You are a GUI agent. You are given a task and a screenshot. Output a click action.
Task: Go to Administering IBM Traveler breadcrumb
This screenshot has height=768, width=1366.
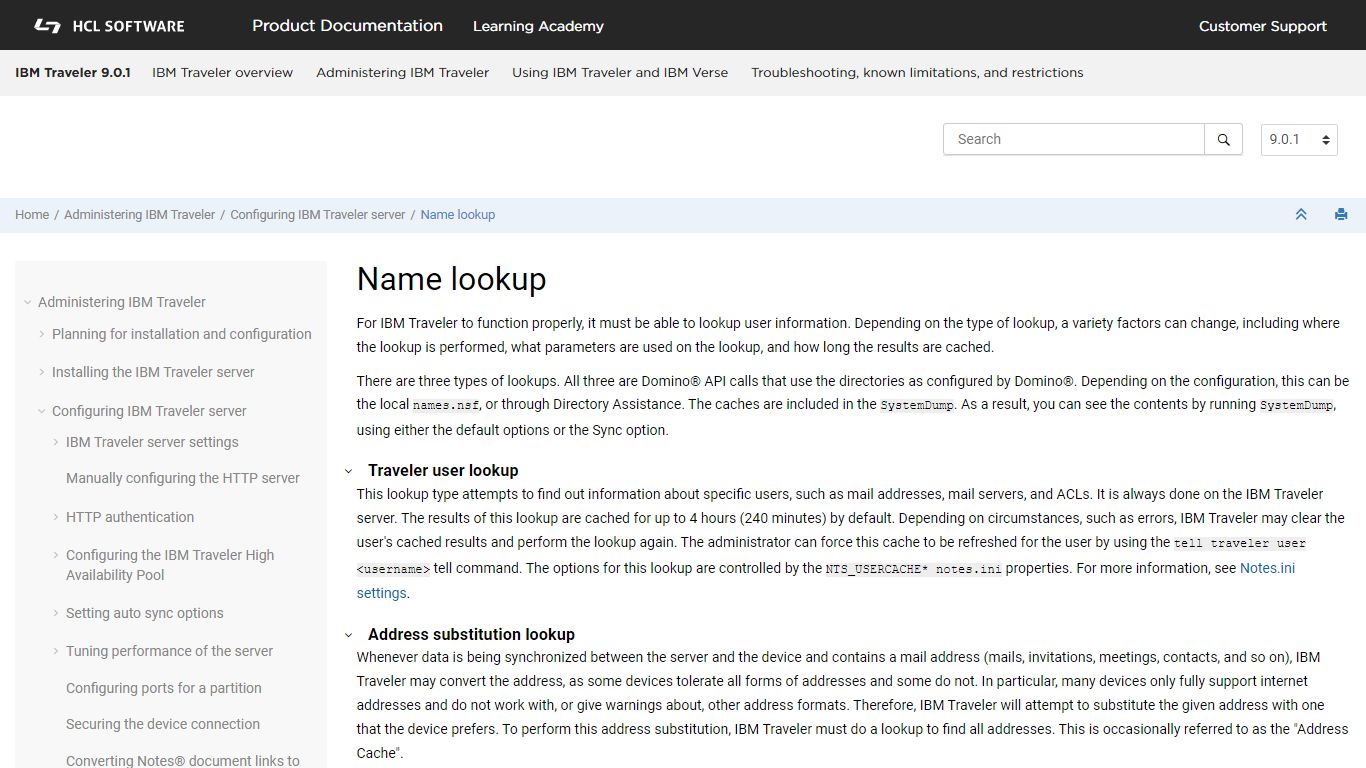click(x=140, y=215)
